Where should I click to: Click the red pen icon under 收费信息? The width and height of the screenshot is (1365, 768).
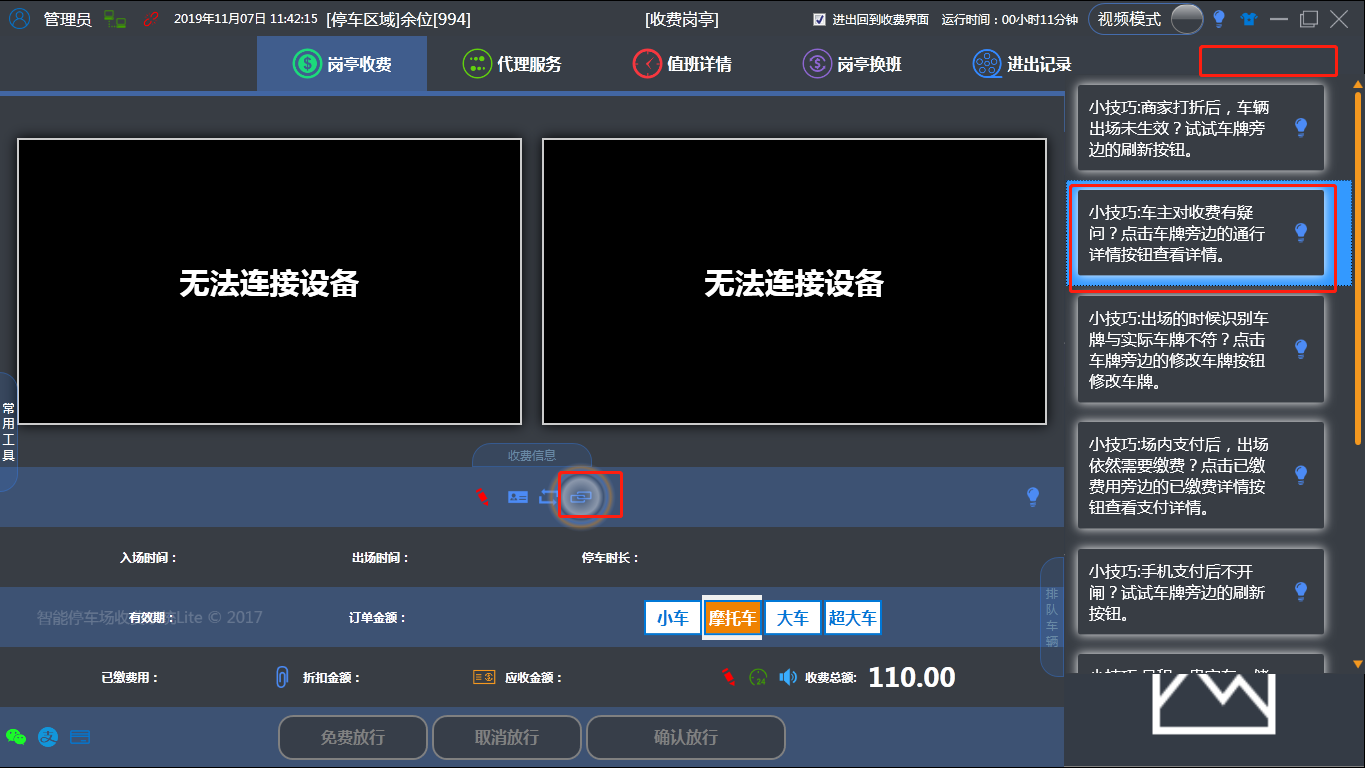click(483, 496)
